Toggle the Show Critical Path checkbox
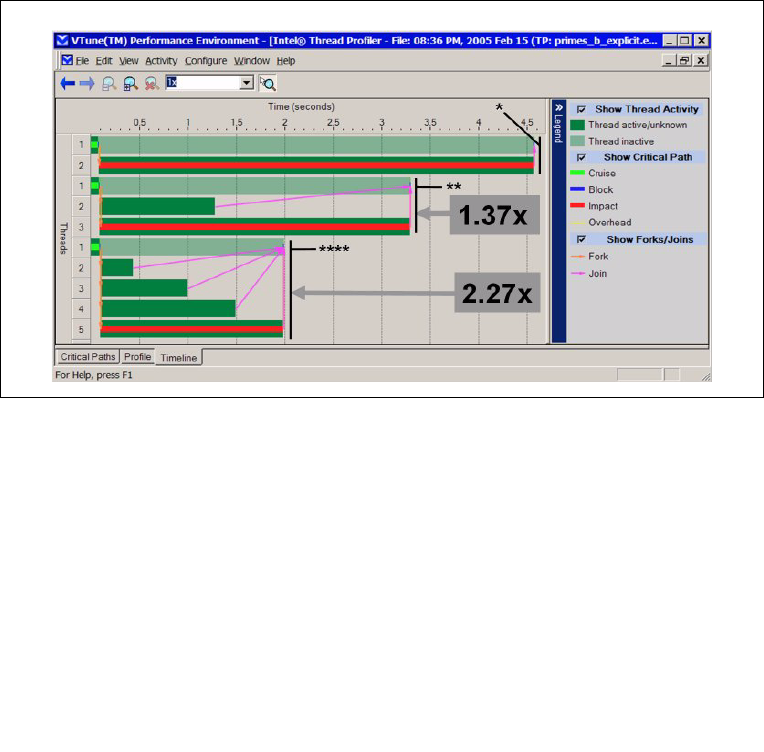 pos(581,157)
